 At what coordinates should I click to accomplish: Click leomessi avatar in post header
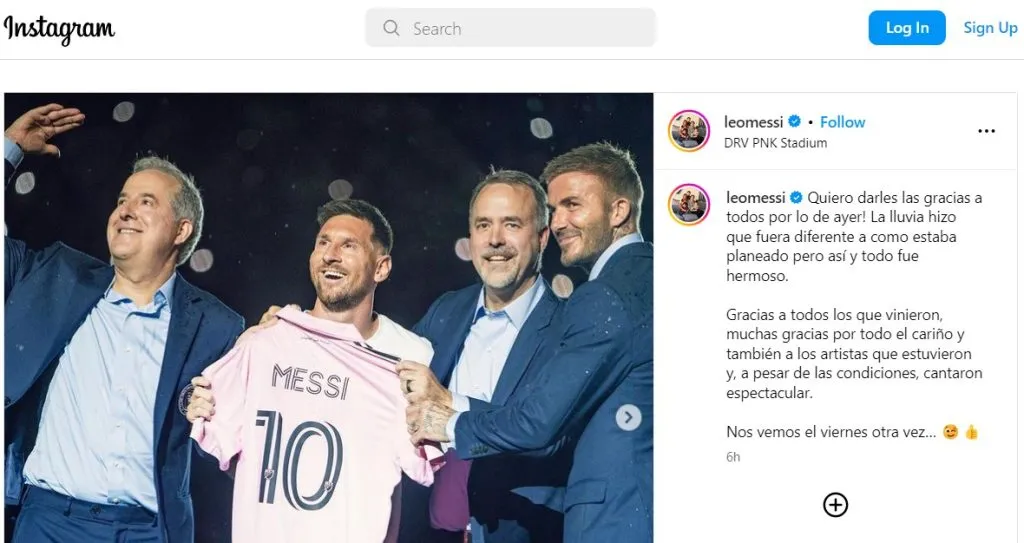click(x=689, y=131)
